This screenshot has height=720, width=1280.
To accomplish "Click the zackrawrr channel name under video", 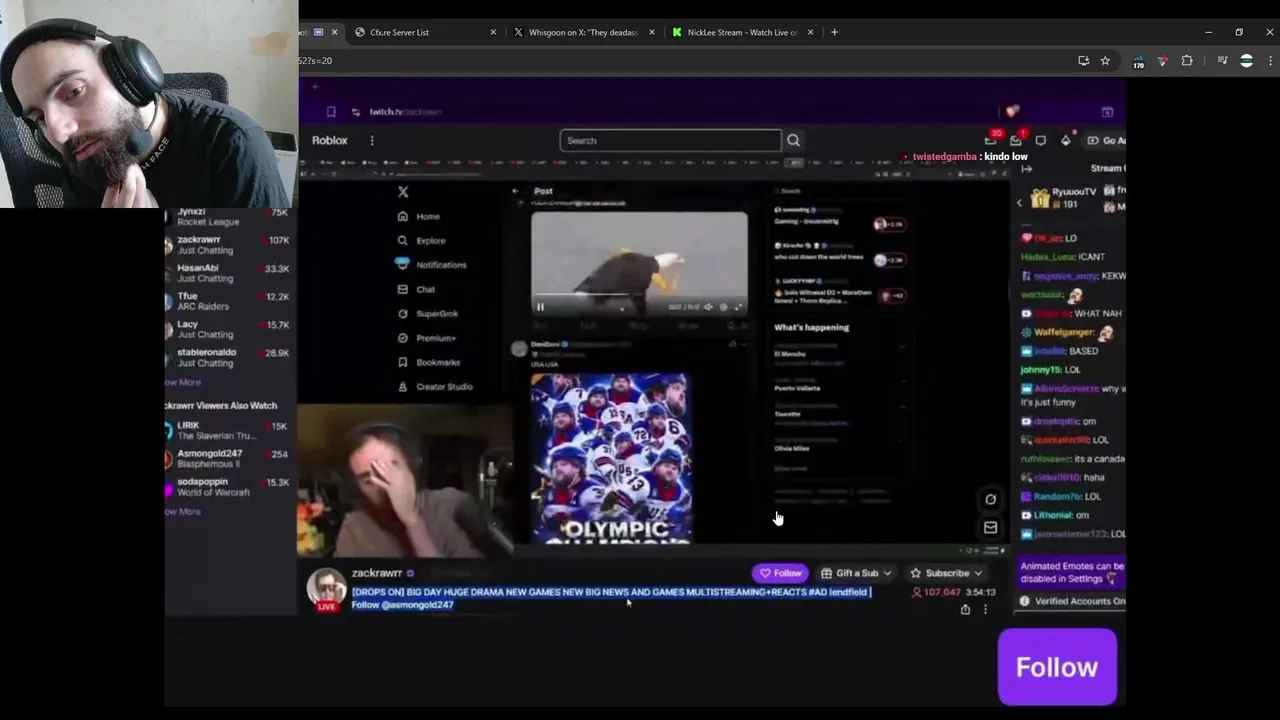I will 377,573.
